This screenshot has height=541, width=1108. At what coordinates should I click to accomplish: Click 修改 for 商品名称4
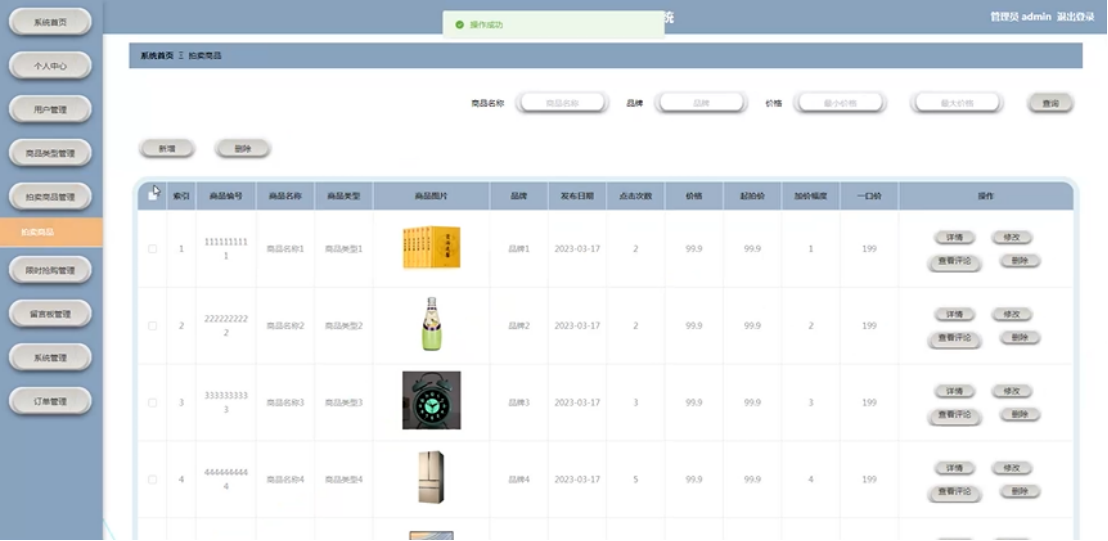click(x=1011, y=468)
